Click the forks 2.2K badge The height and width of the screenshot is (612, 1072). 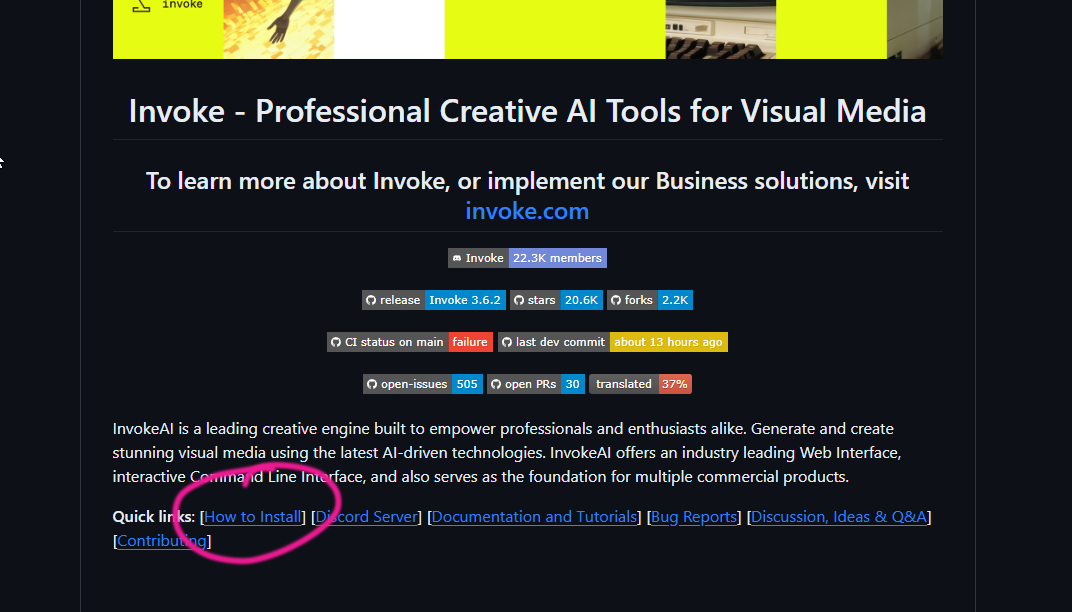click(x=649, y=300)
